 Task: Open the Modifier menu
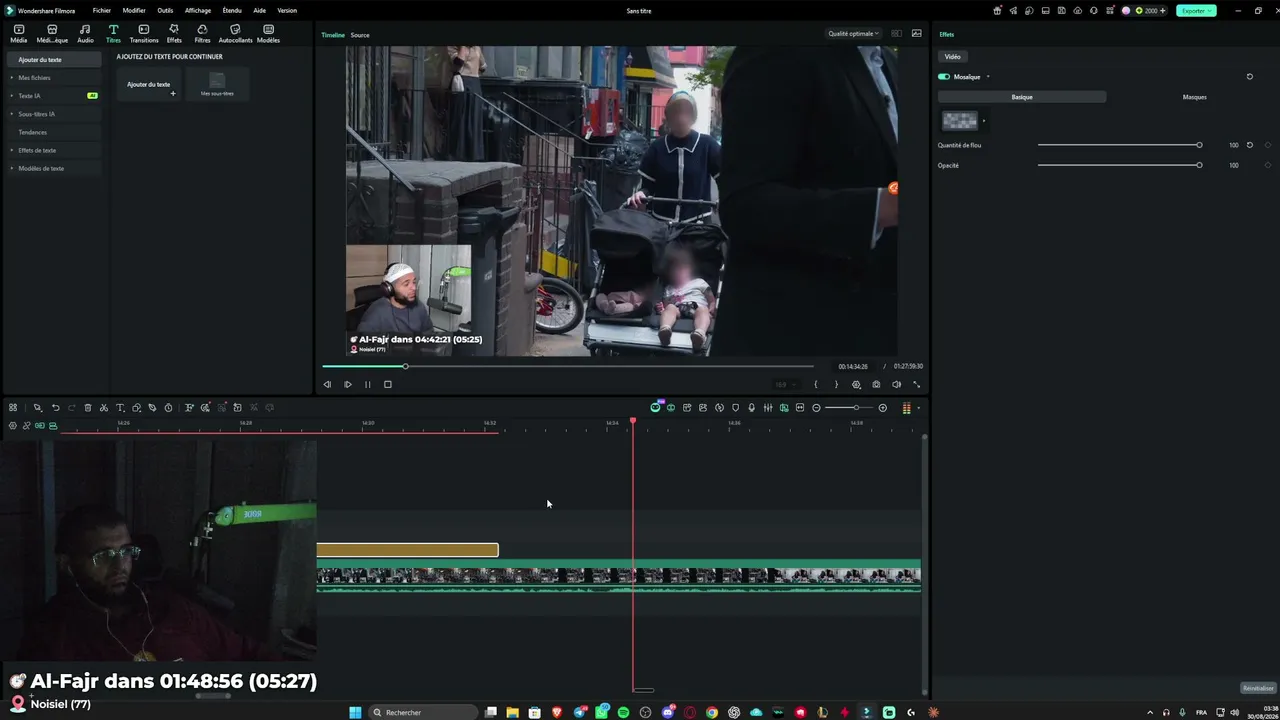[x=134, y=11]
